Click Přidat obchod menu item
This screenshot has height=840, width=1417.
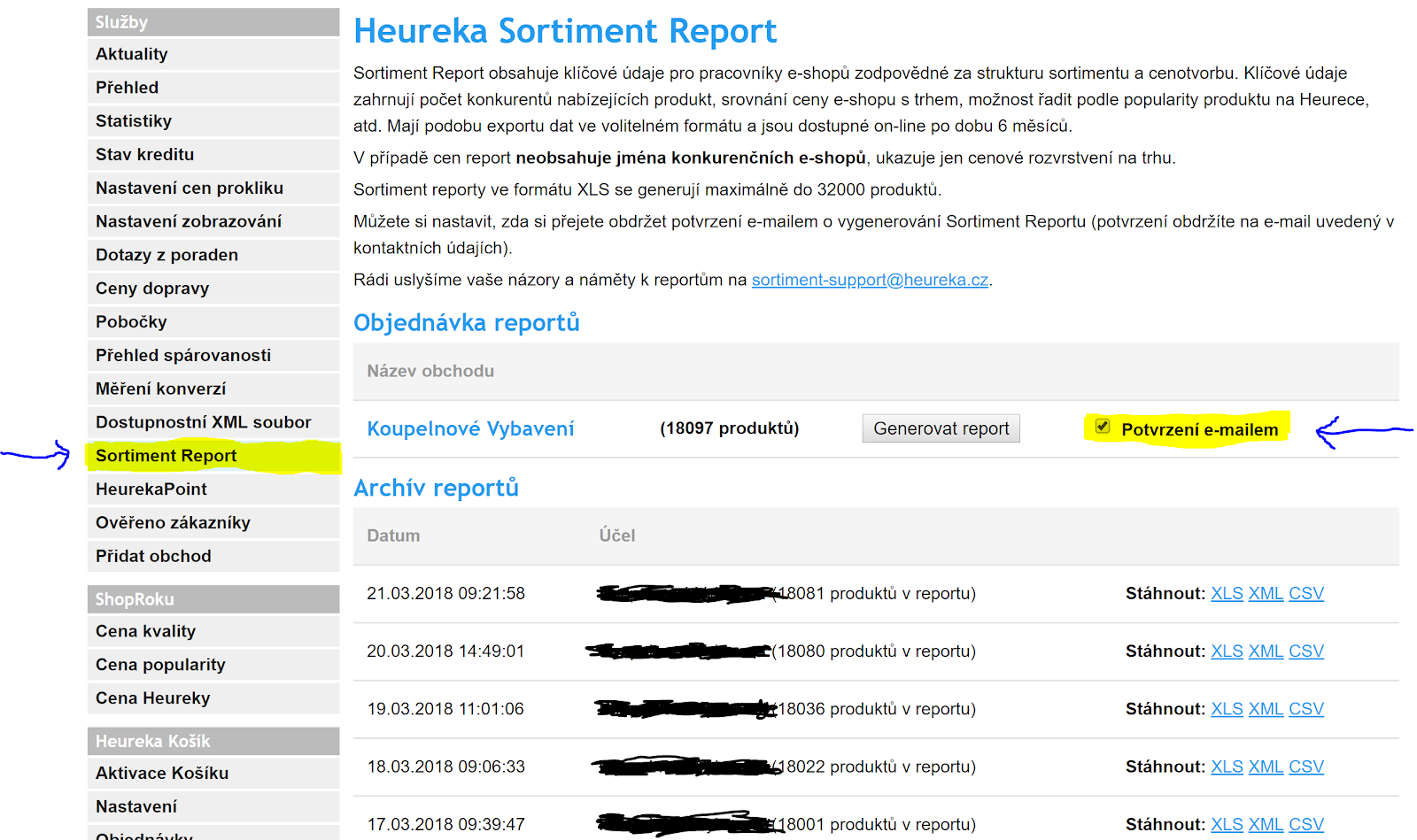coord(213,556)
